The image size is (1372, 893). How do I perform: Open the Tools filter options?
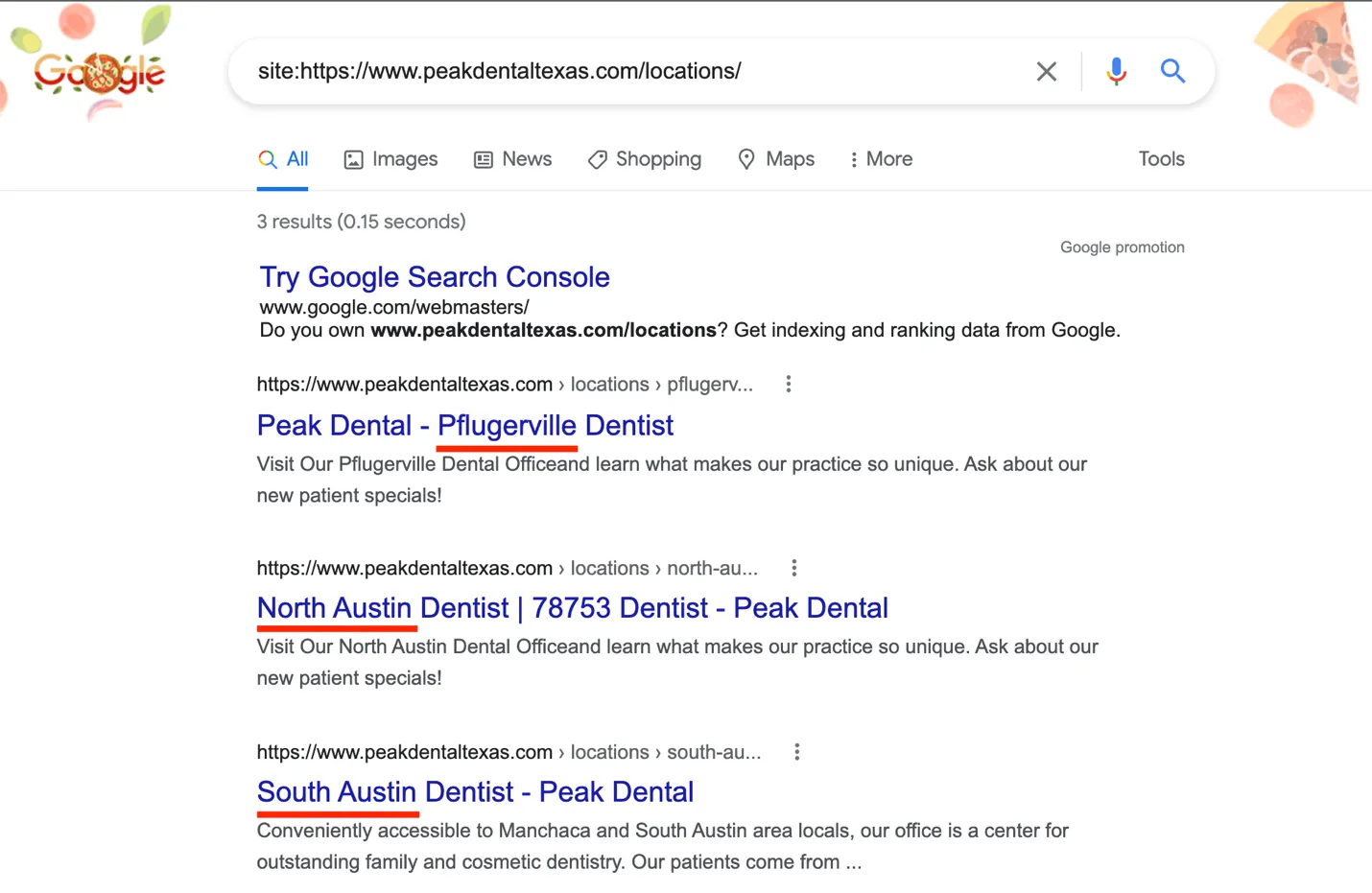point(1161,159)
